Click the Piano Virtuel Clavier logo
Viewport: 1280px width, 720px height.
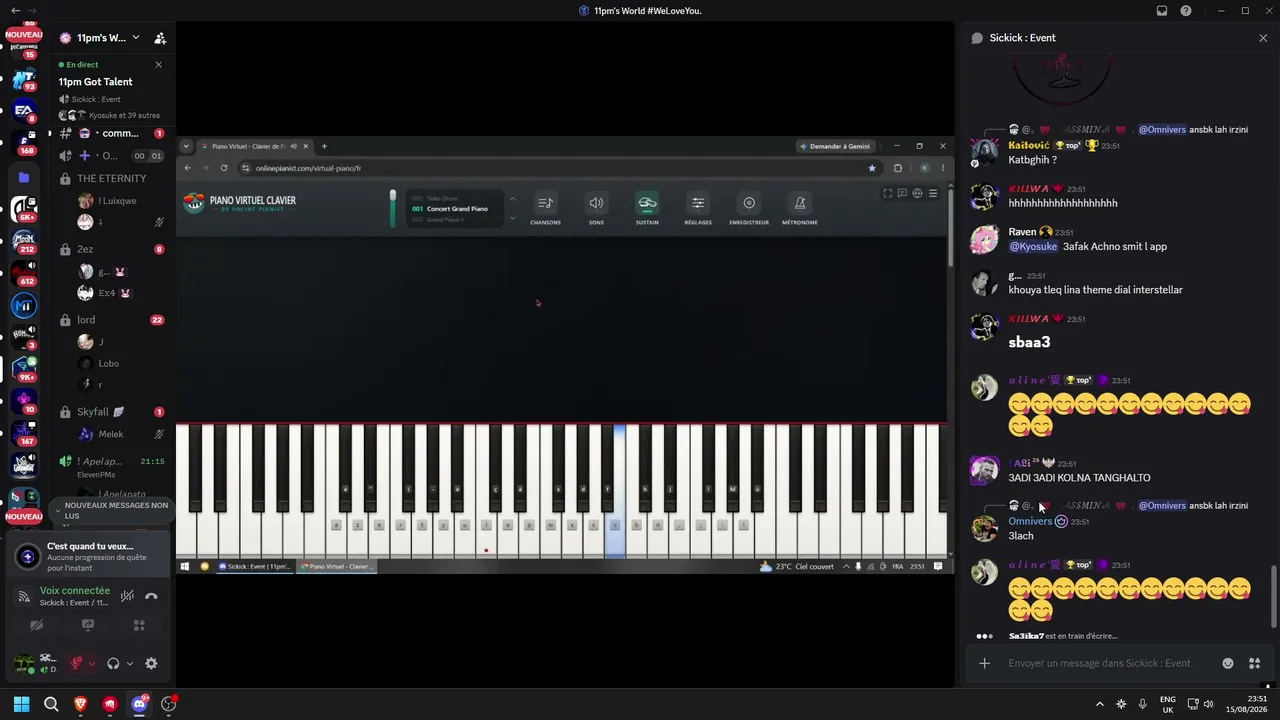239,203
